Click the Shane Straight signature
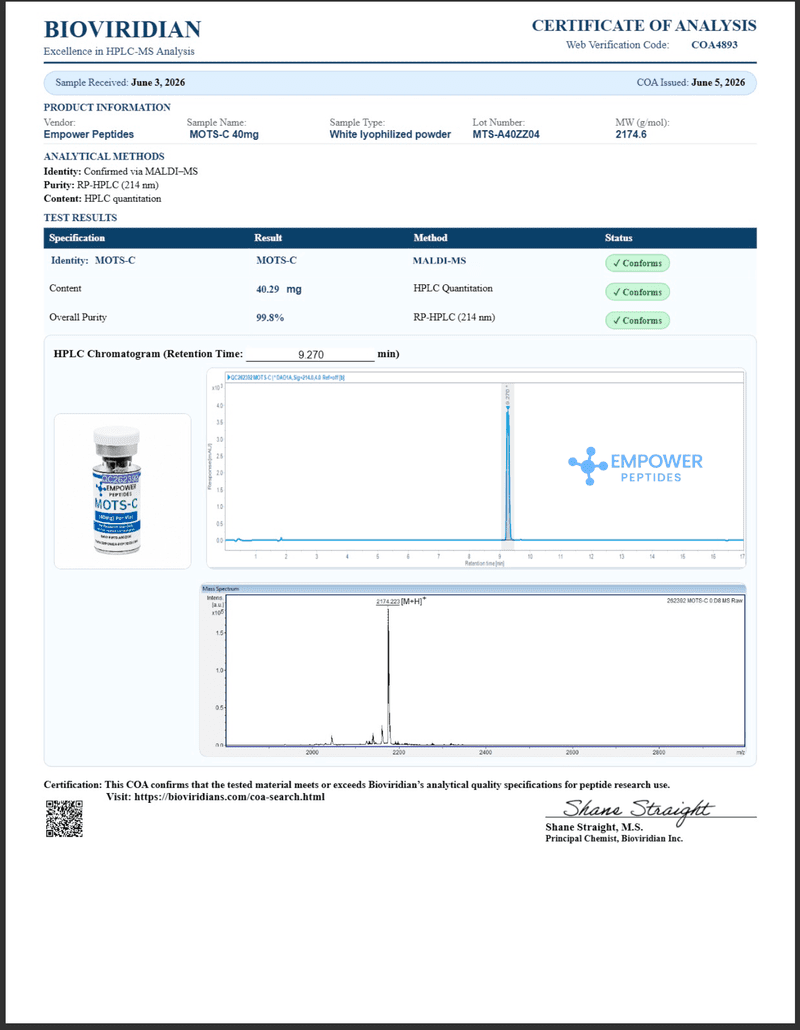This screenshot has height=1030, width=800. (637, 809)
